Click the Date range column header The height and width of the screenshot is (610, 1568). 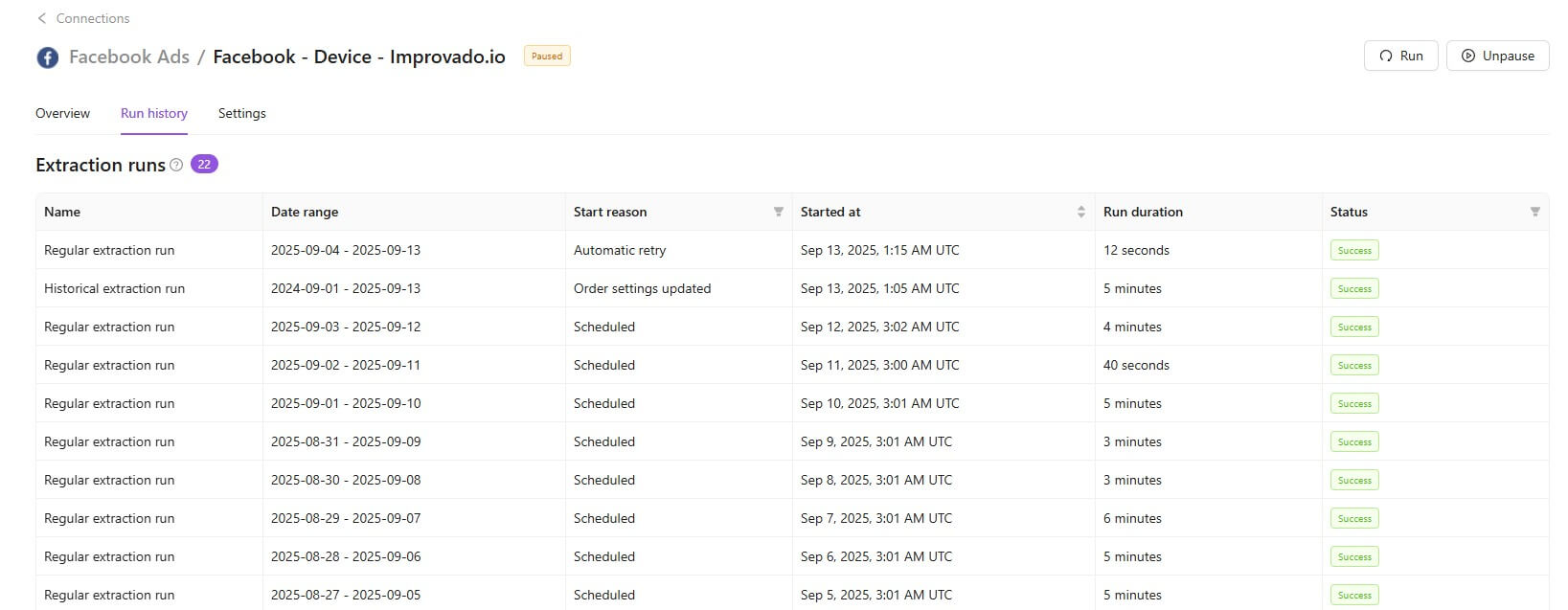[x=305, y=212]
